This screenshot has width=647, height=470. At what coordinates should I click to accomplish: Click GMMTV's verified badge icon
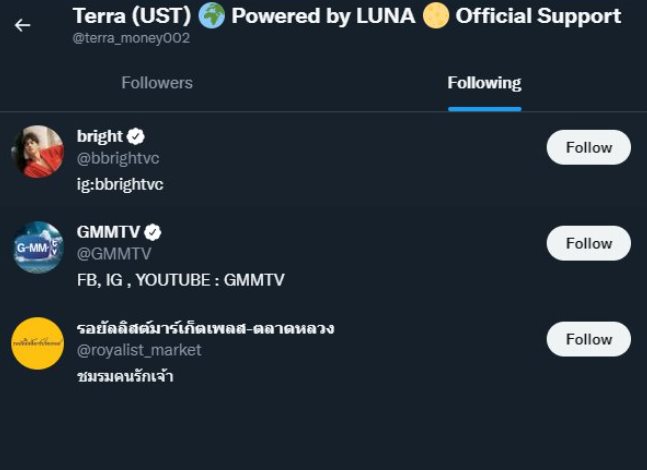(x=153, y=232)
